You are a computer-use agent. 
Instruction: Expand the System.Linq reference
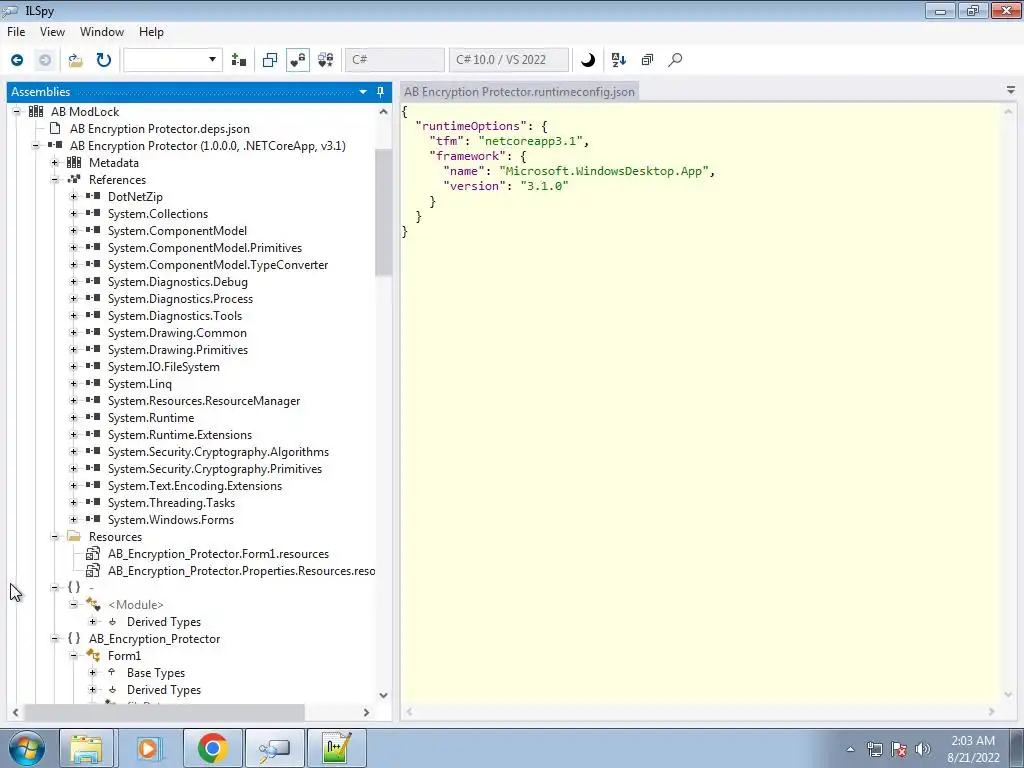(x=74, y=383)
